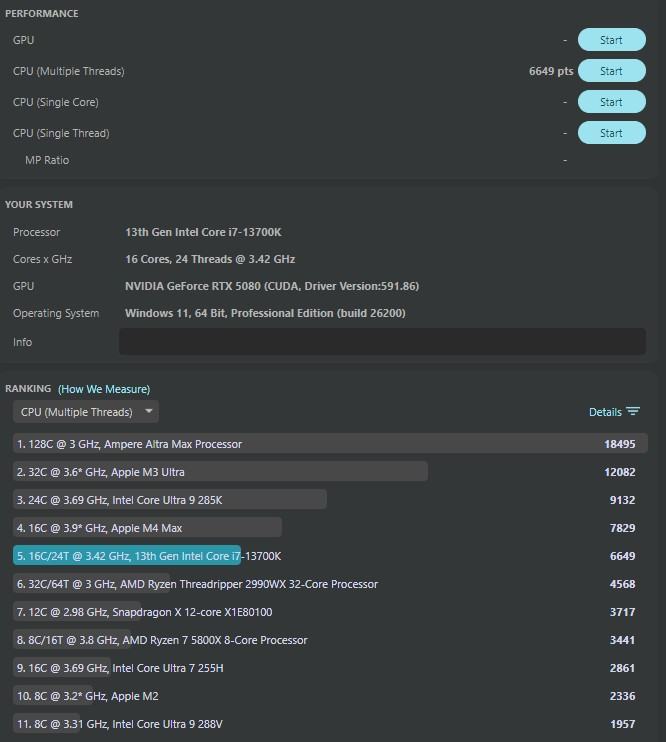Select the Ampere Altra Max Processor ranking row

pos(330,444)
